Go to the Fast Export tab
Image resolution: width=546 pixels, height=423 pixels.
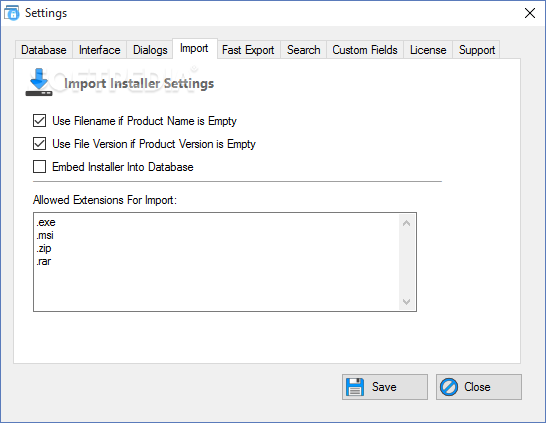coord(248,50)
